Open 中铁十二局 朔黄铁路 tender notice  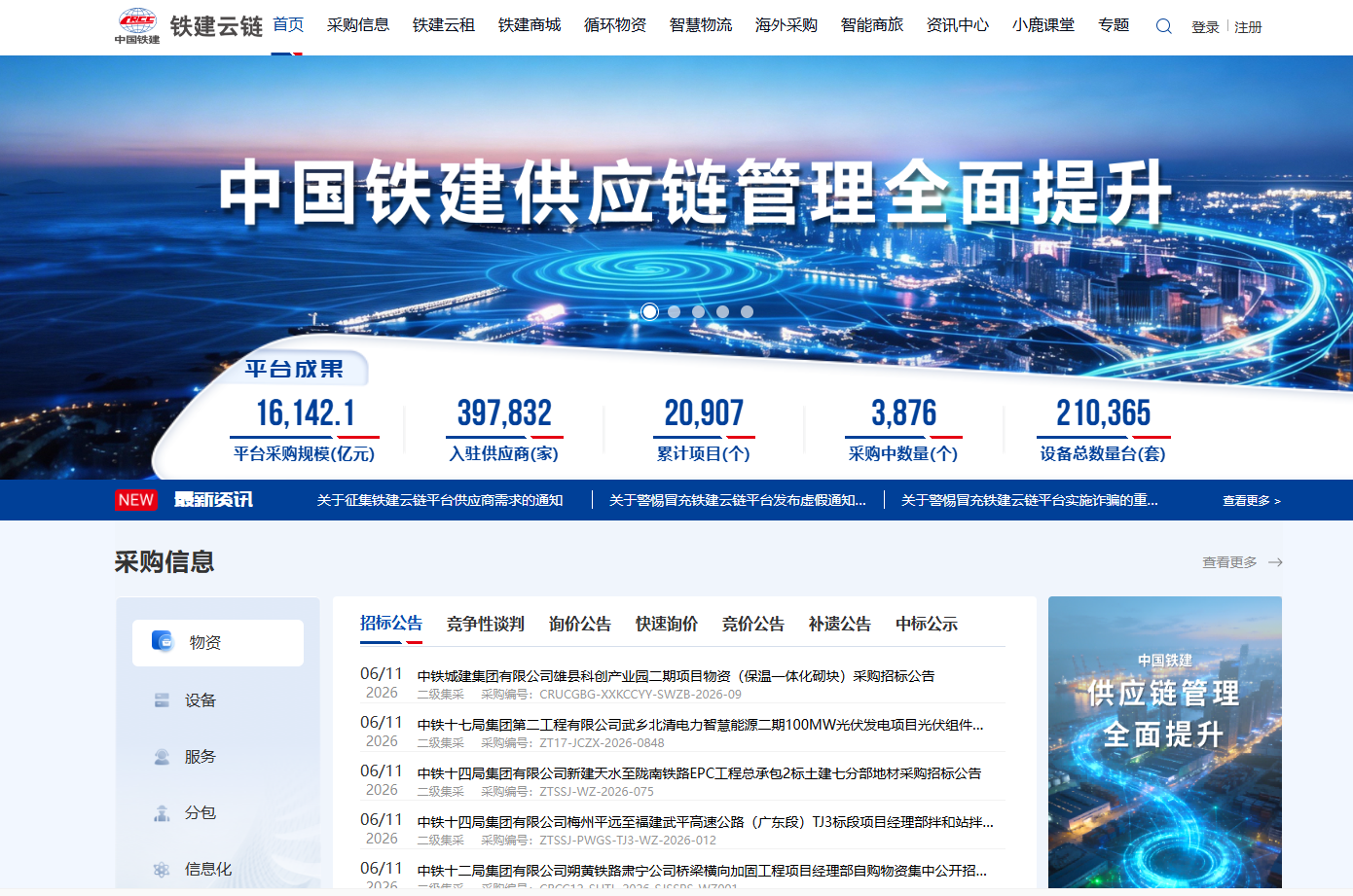pyautogui.click(x=702, y=871)
